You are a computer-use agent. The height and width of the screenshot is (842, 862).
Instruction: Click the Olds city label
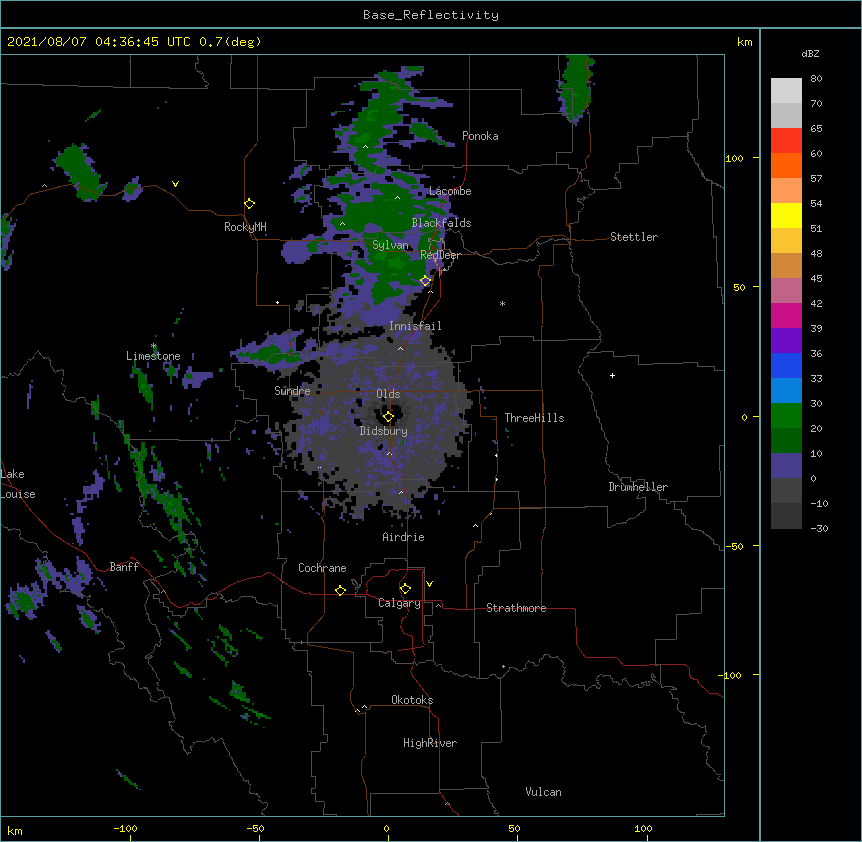388,394
